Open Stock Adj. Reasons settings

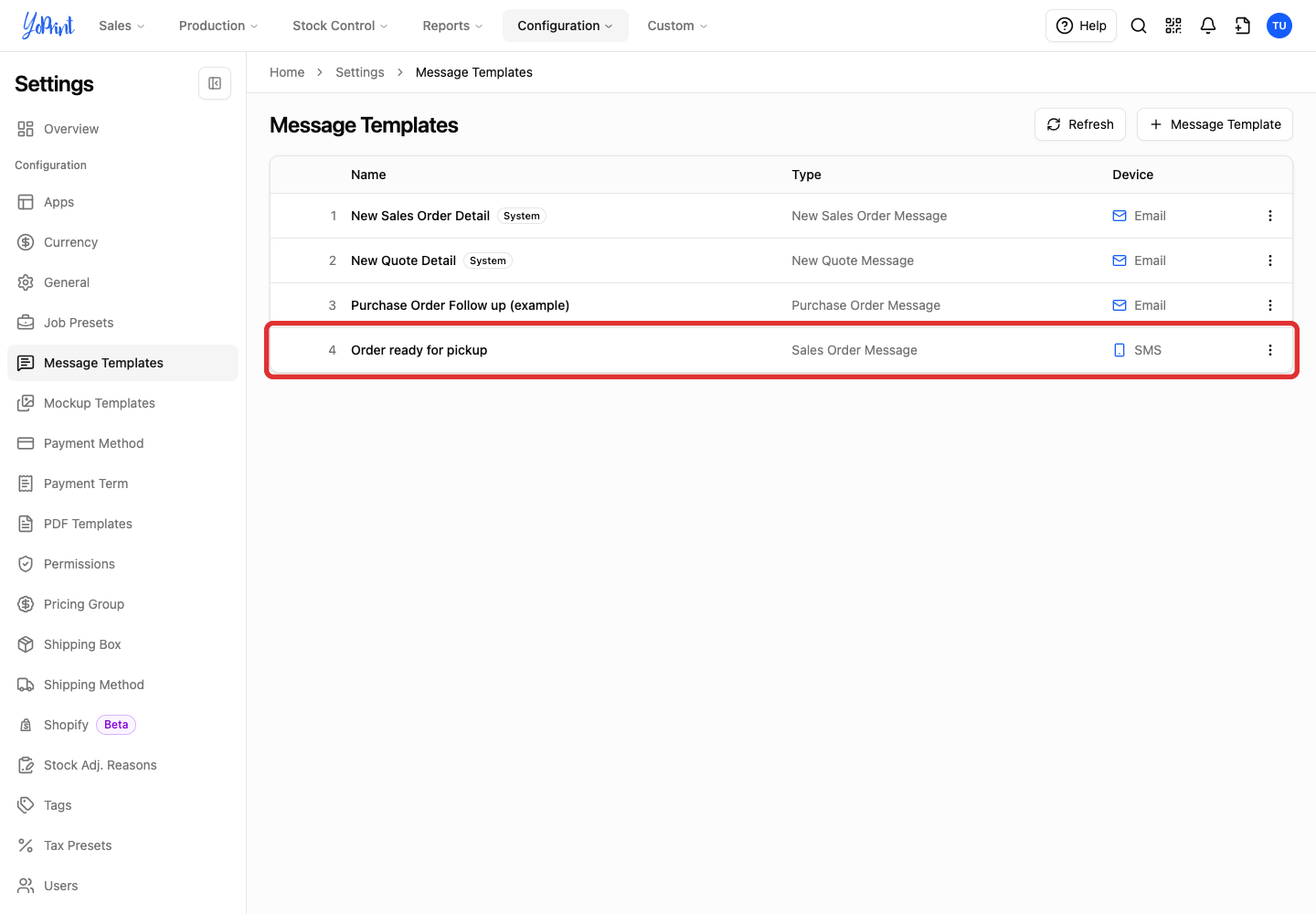click(122, 765)
